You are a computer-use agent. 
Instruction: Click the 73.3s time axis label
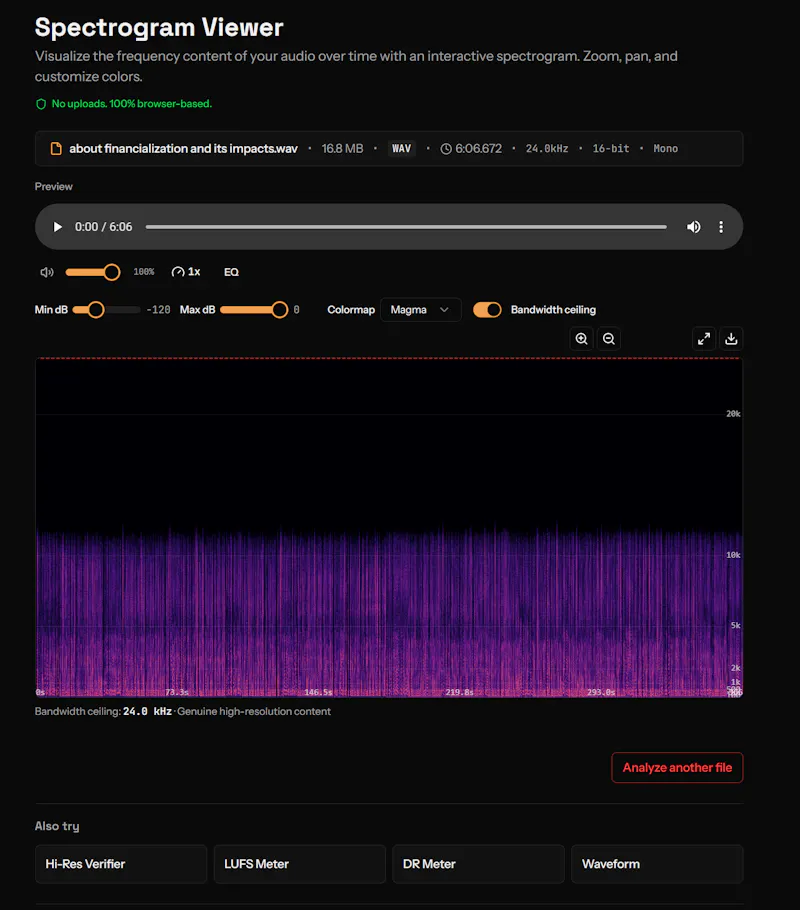(x=177, y=692)
